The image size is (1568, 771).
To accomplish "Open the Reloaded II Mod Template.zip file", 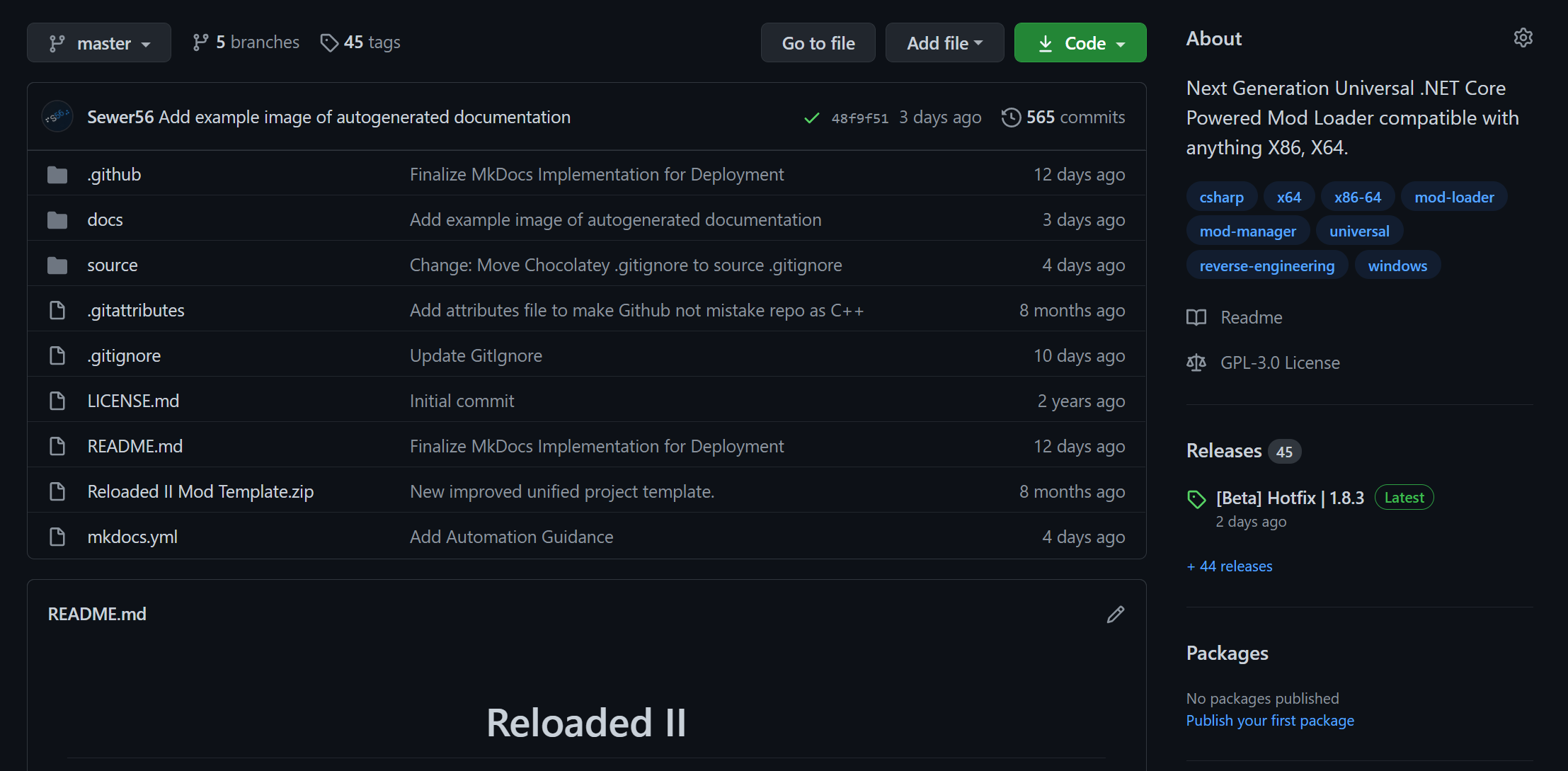I will pos(200,492).
